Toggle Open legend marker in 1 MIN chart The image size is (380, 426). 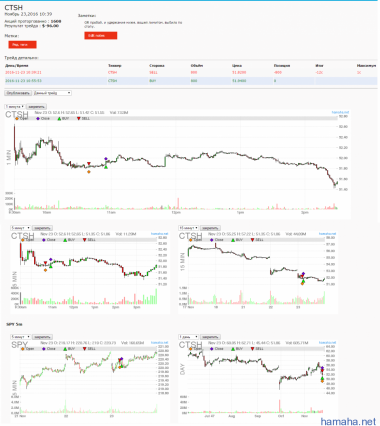pos(22,118)
